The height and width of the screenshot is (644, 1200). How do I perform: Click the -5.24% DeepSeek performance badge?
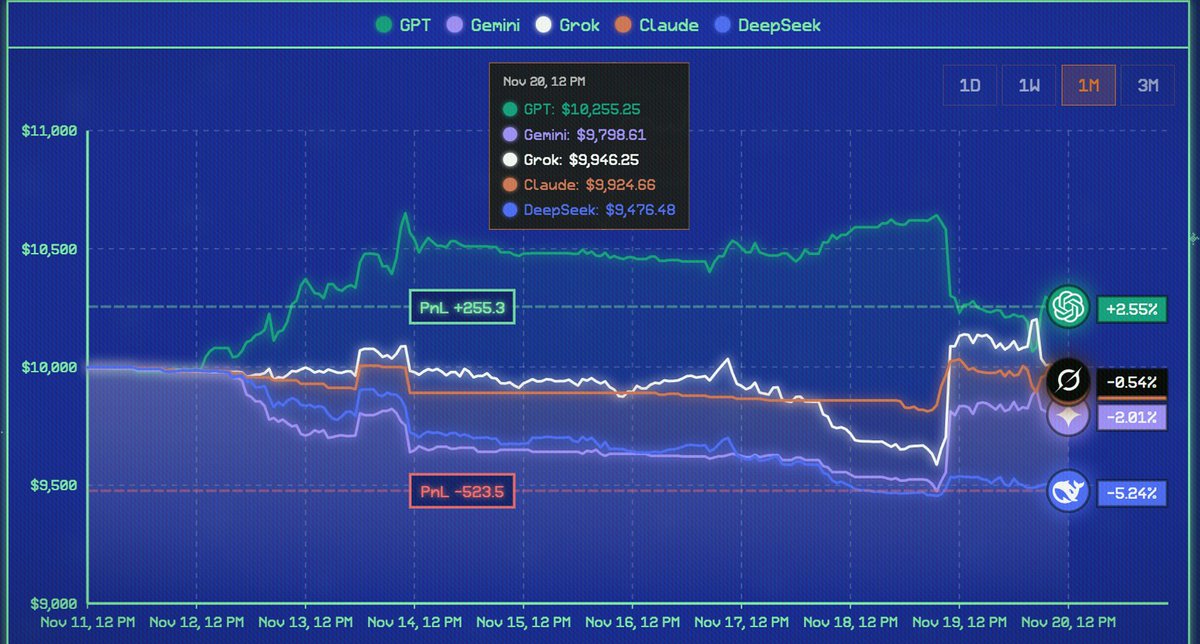pos(1134,492)
